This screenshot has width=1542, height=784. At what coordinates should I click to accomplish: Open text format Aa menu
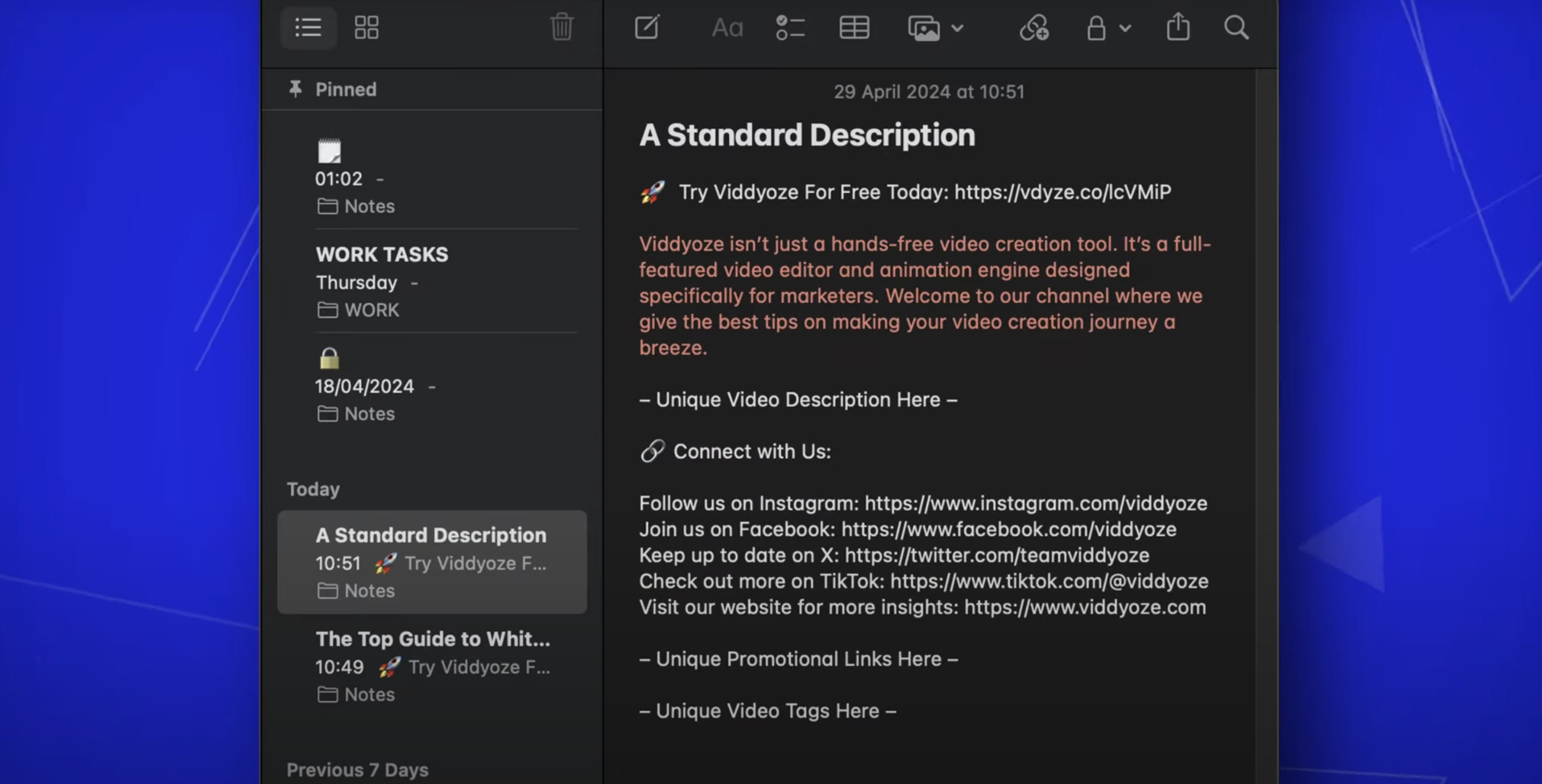[727, 28]
